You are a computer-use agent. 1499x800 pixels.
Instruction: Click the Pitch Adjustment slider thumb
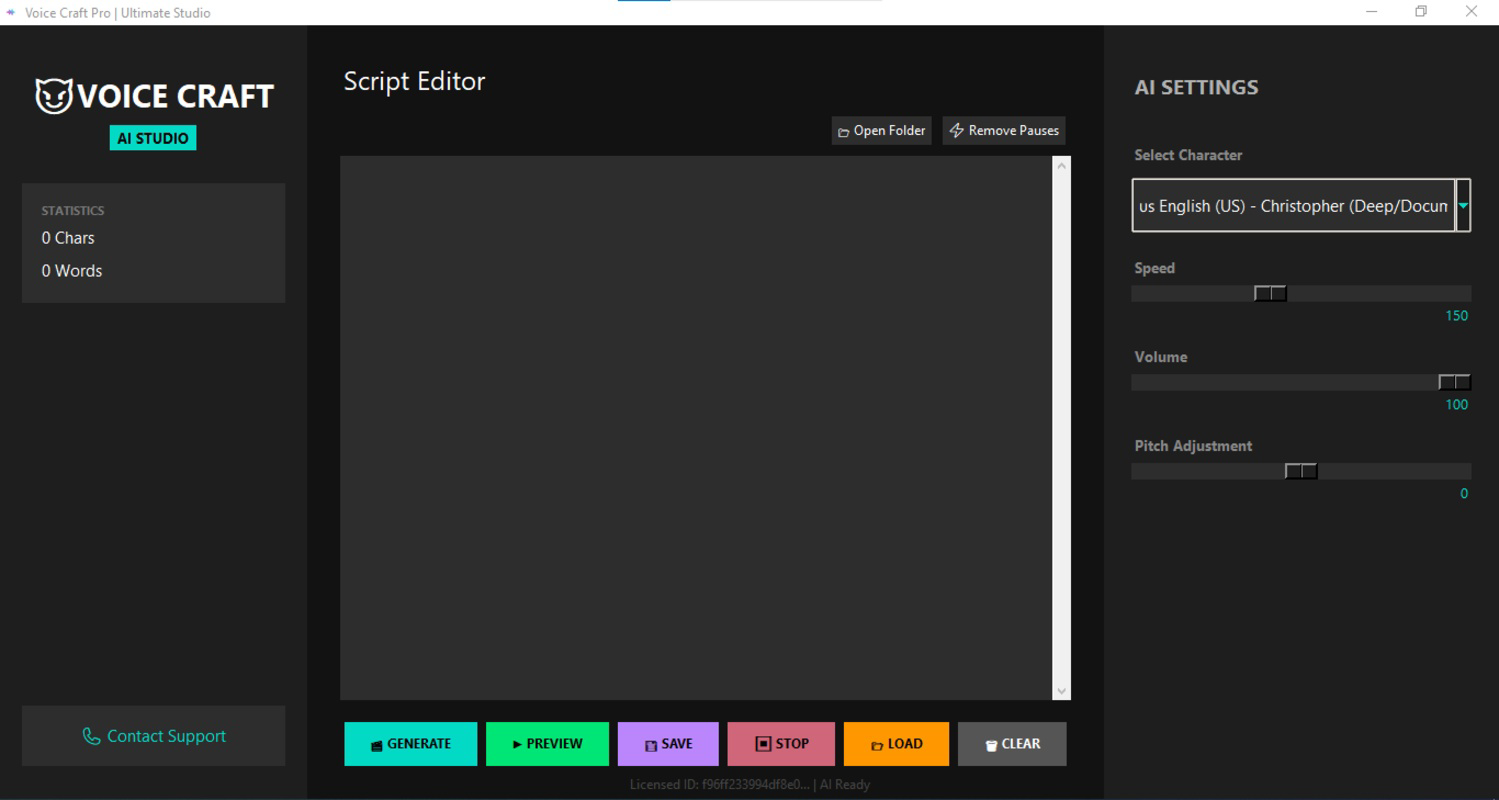coord(1301,471)
